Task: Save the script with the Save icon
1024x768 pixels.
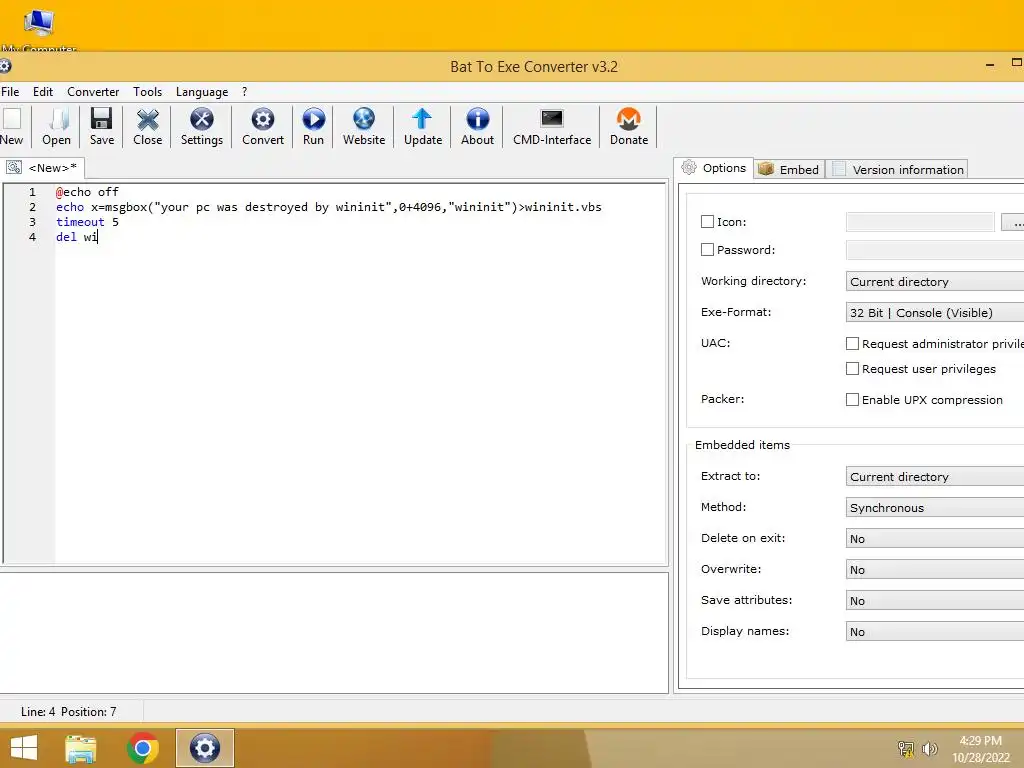Action: pyautogui.click(x=102, y=127)
